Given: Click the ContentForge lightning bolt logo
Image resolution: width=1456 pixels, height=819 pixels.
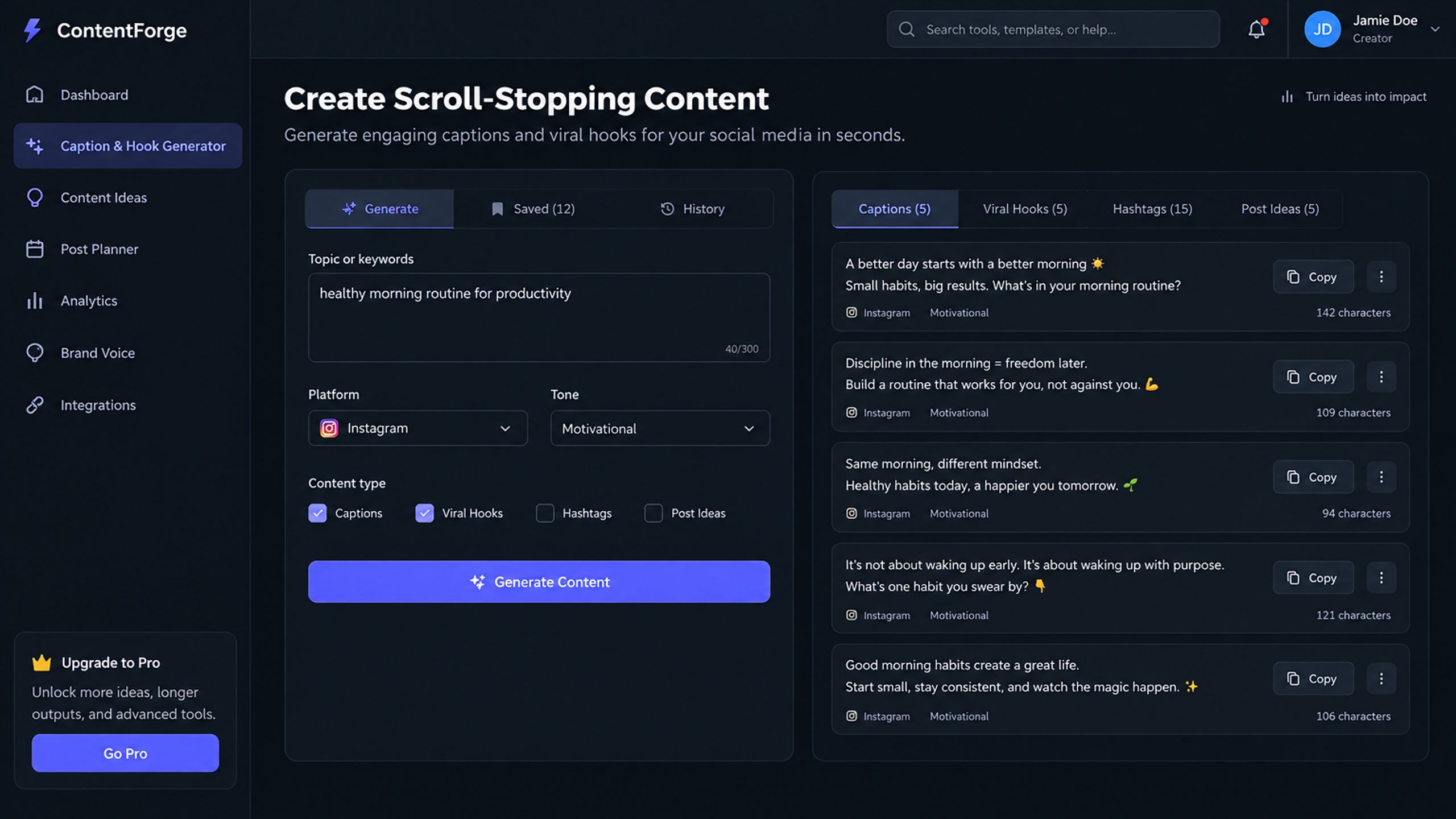Looking at the screenshot, I should pos(32,30).
